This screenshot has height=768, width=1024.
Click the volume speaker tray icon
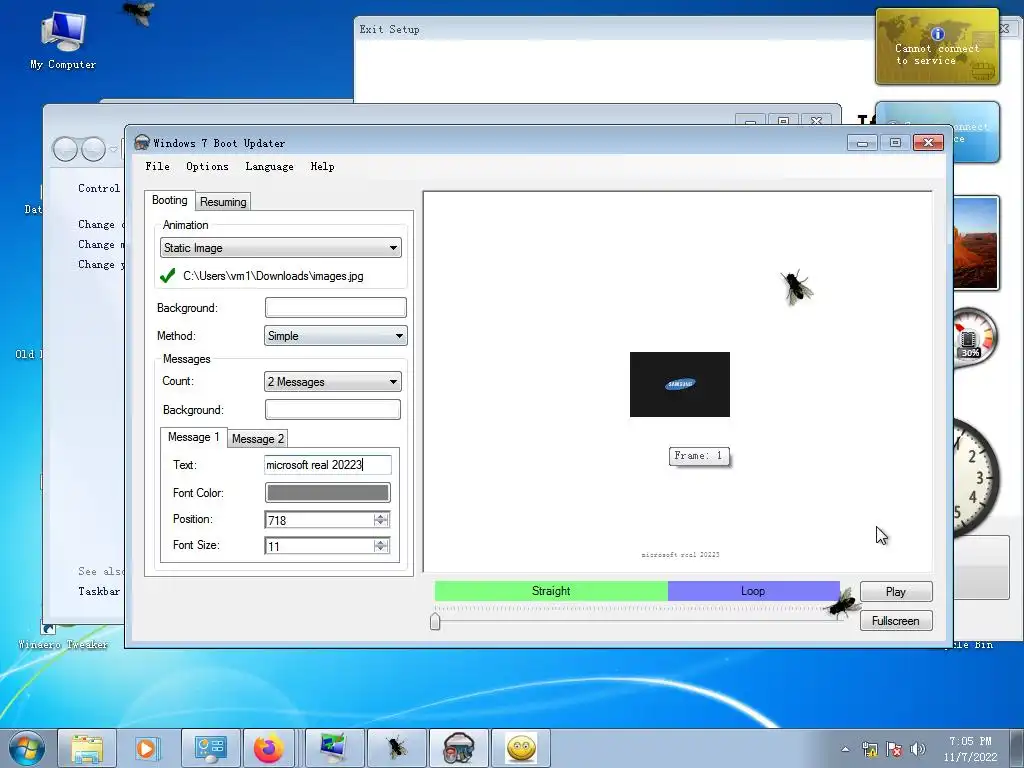[918, 749]
